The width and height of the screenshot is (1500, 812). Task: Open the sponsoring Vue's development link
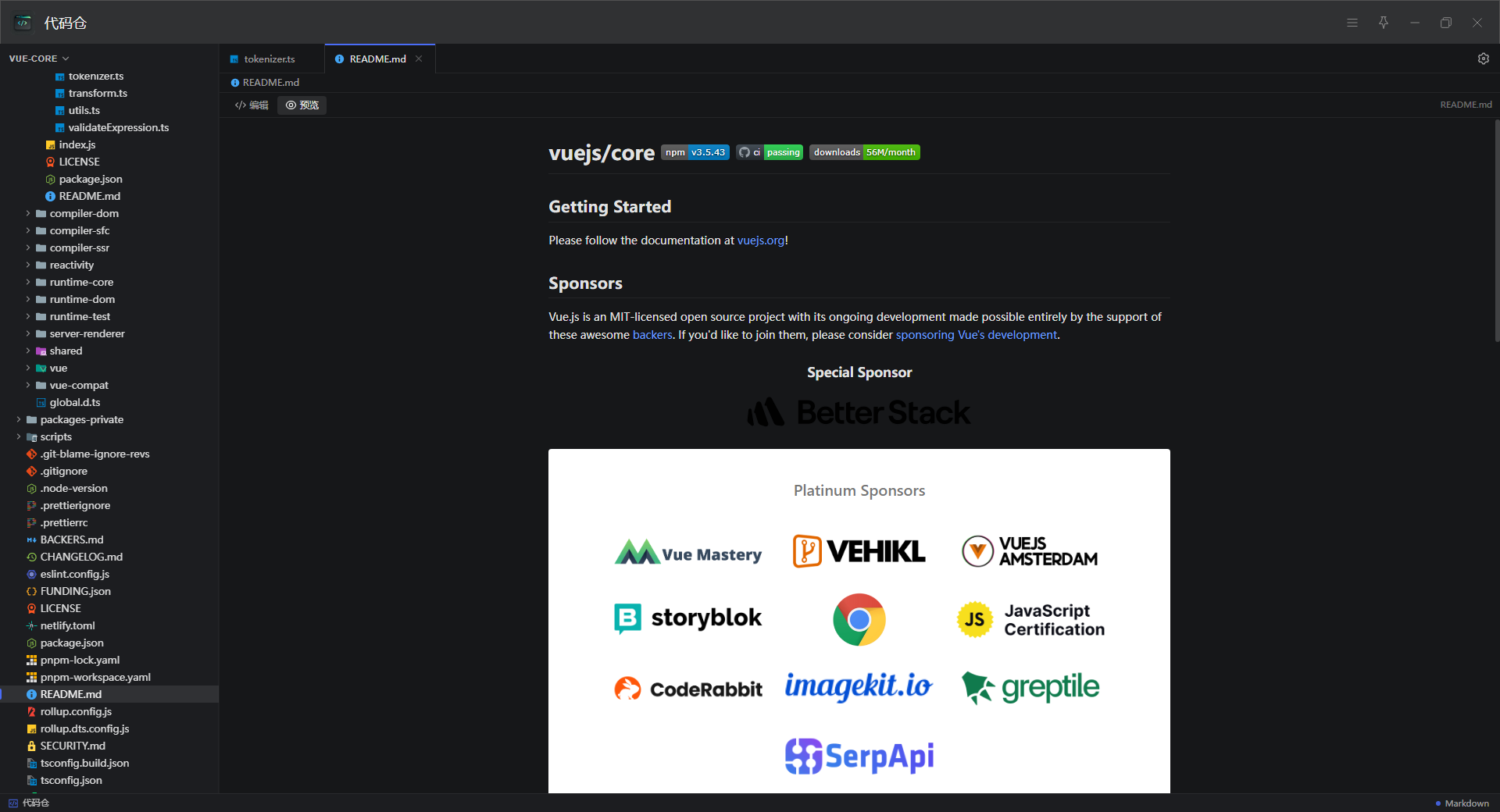coord(976,335)
